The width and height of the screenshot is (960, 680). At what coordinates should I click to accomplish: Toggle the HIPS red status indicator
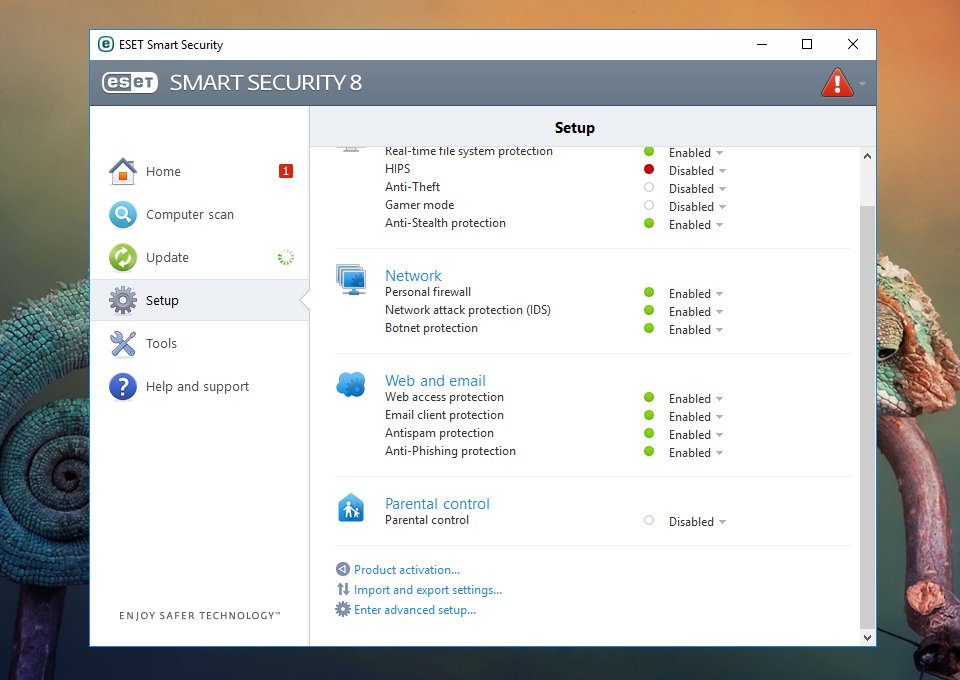coord(649,170)
